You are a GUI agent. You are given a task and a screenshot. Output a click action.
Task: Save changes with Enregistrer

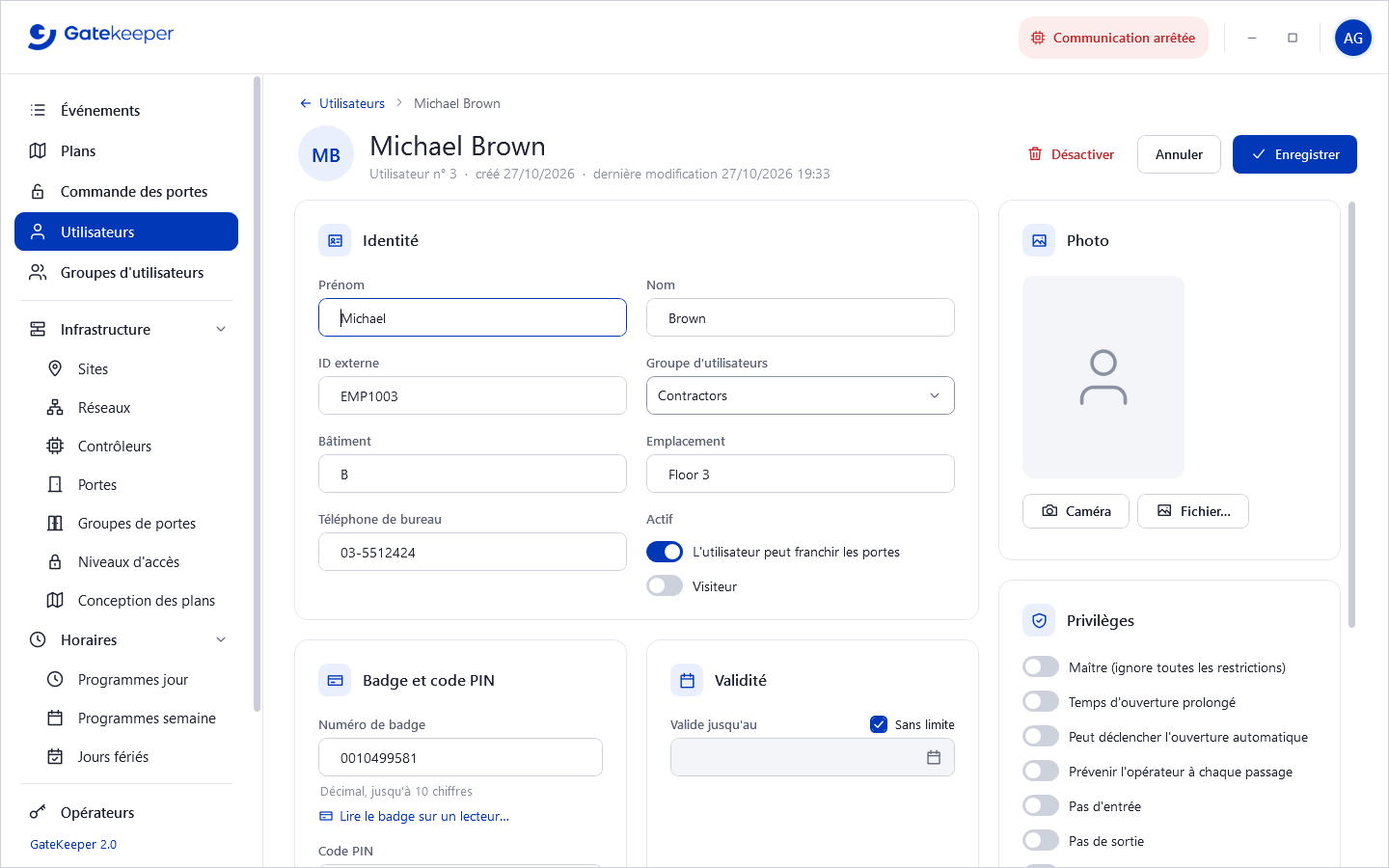coord(1294,154)
